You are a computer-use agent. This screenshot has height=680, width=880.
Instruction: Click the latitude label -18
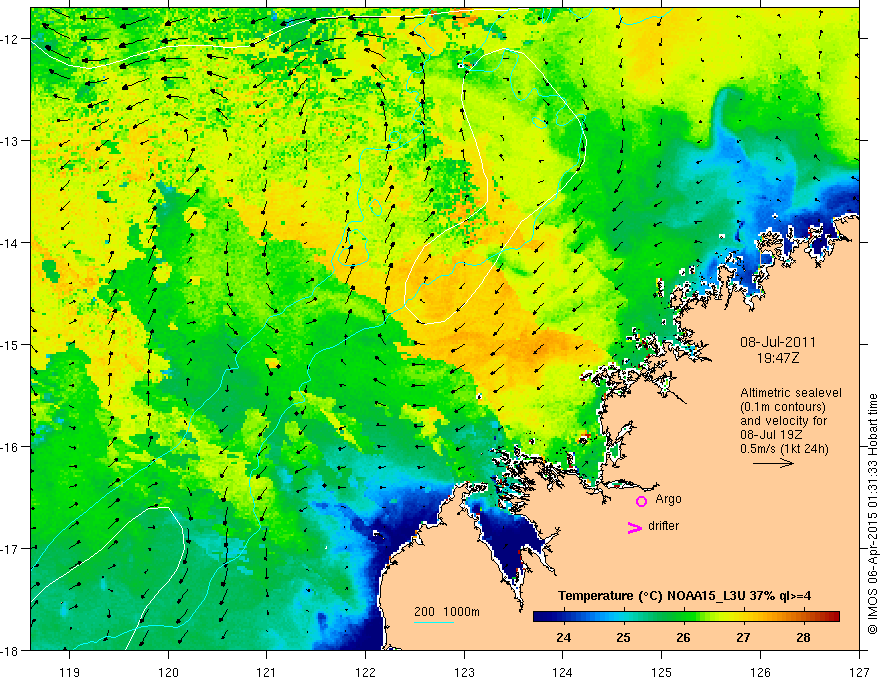pyautogui.click(x=10, y=651)
